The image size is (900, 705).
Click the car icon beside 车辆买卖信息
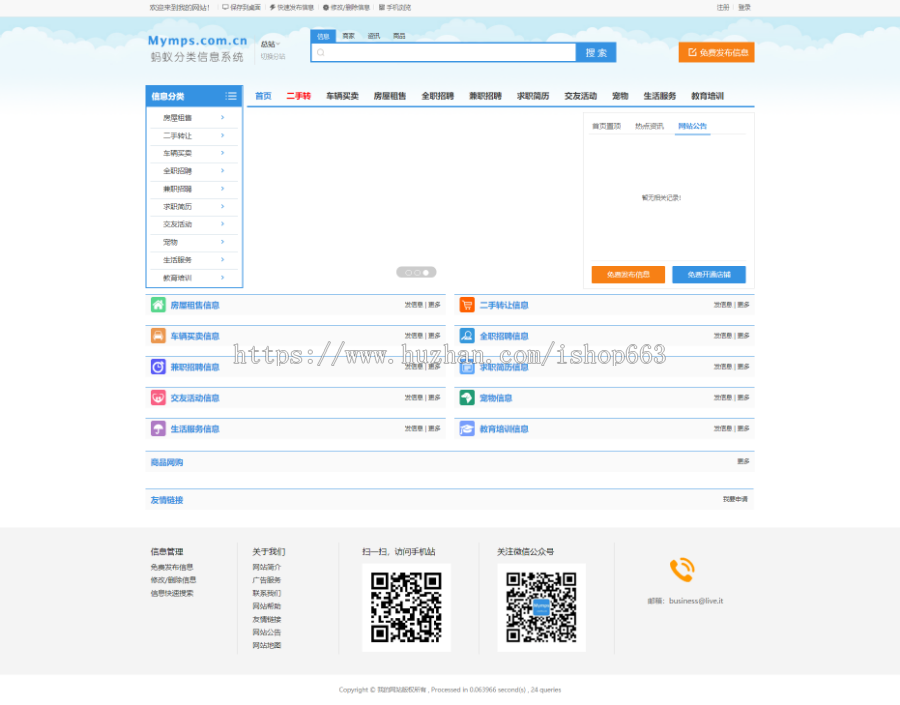point(158,336)
